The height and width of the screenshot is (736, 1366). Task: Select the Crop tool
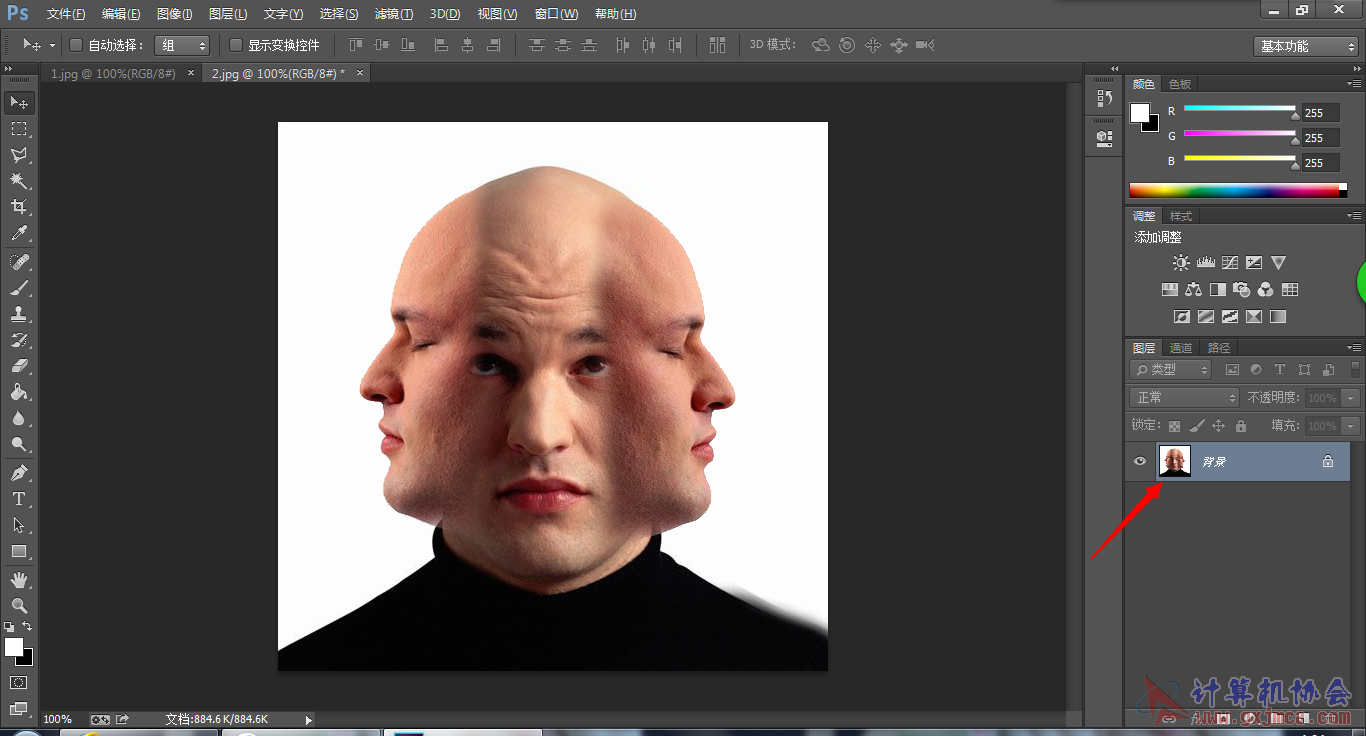19,207
